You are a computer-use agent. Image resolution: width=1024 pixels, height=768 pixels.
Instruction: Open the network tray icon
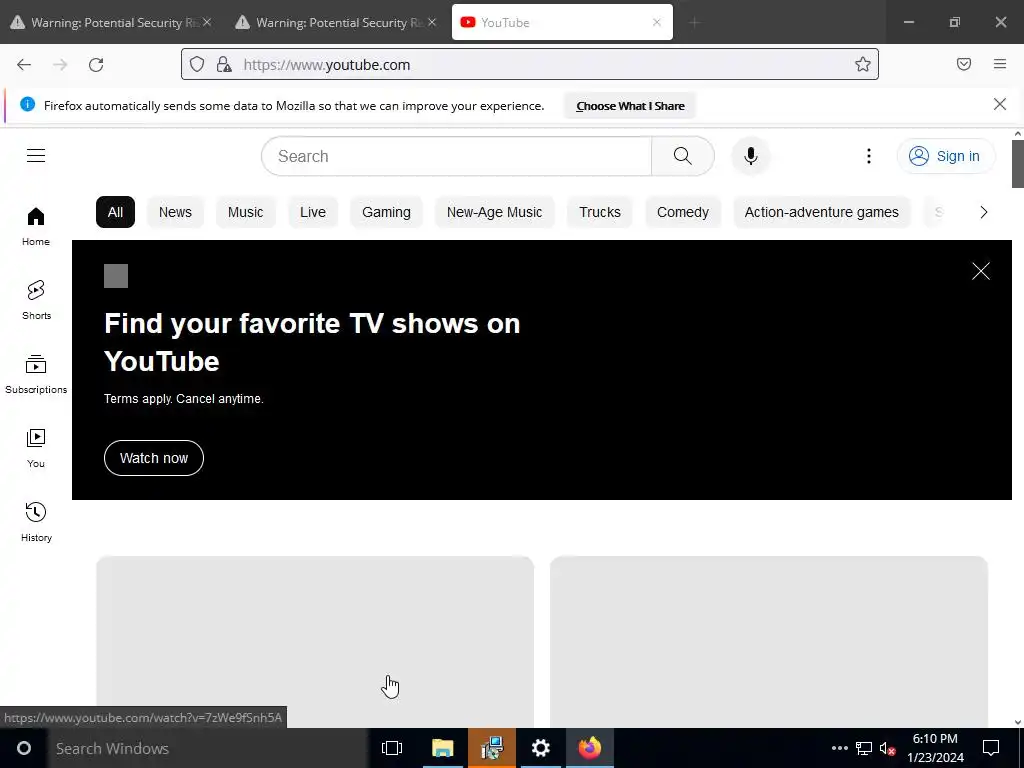tap(864, 748)
